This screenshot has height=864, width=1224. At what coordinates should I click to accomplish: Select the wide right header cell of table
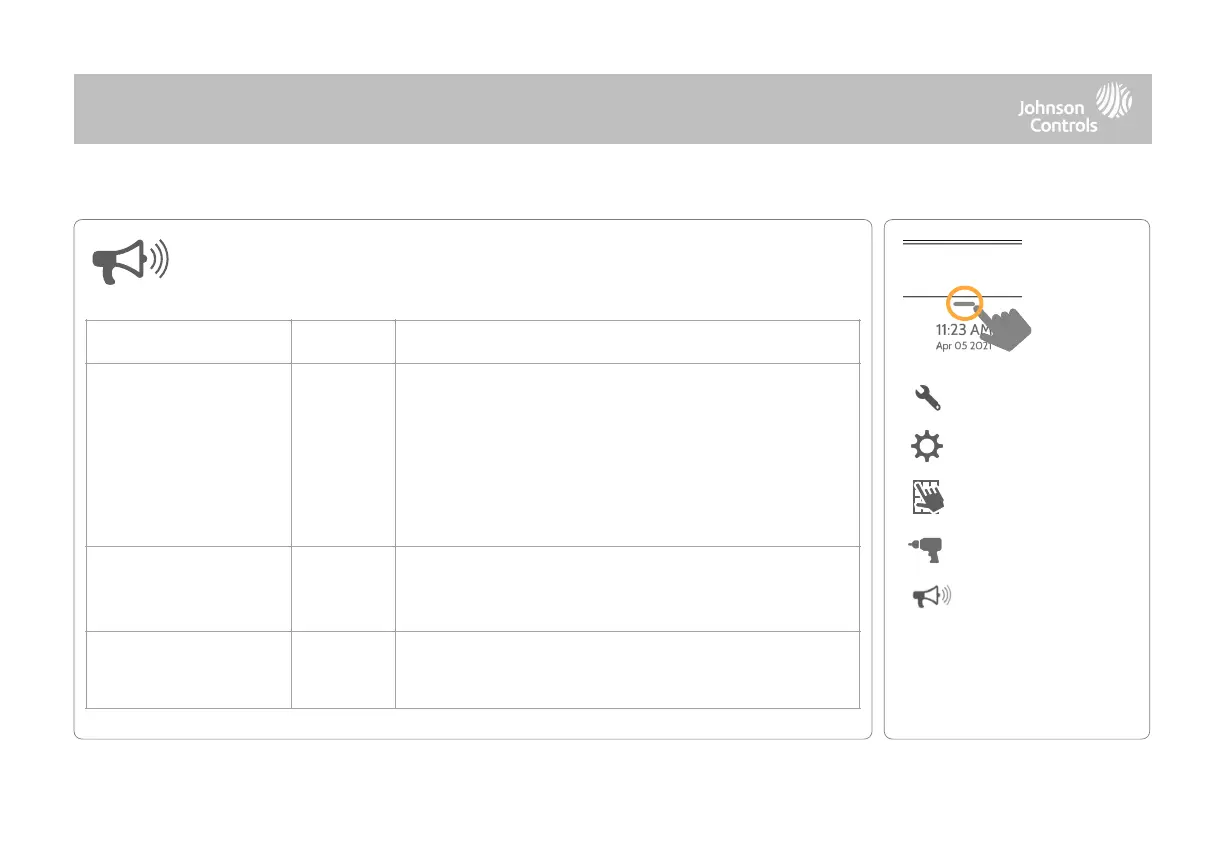point(628,341)
